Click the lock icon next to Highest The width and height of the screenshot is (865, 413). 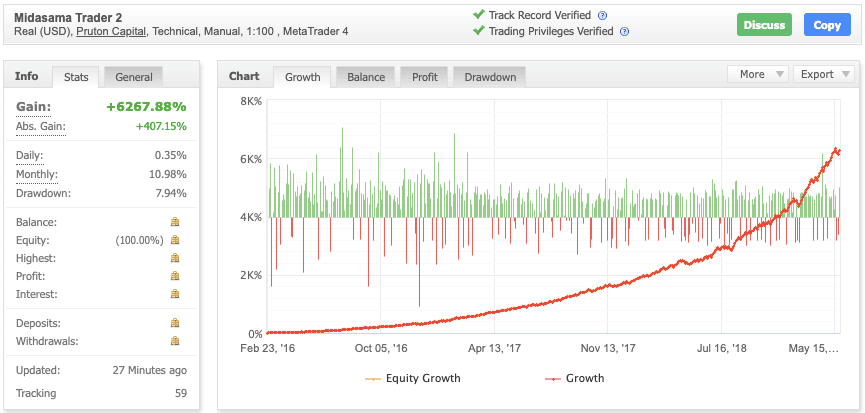[x=175, y=258]
